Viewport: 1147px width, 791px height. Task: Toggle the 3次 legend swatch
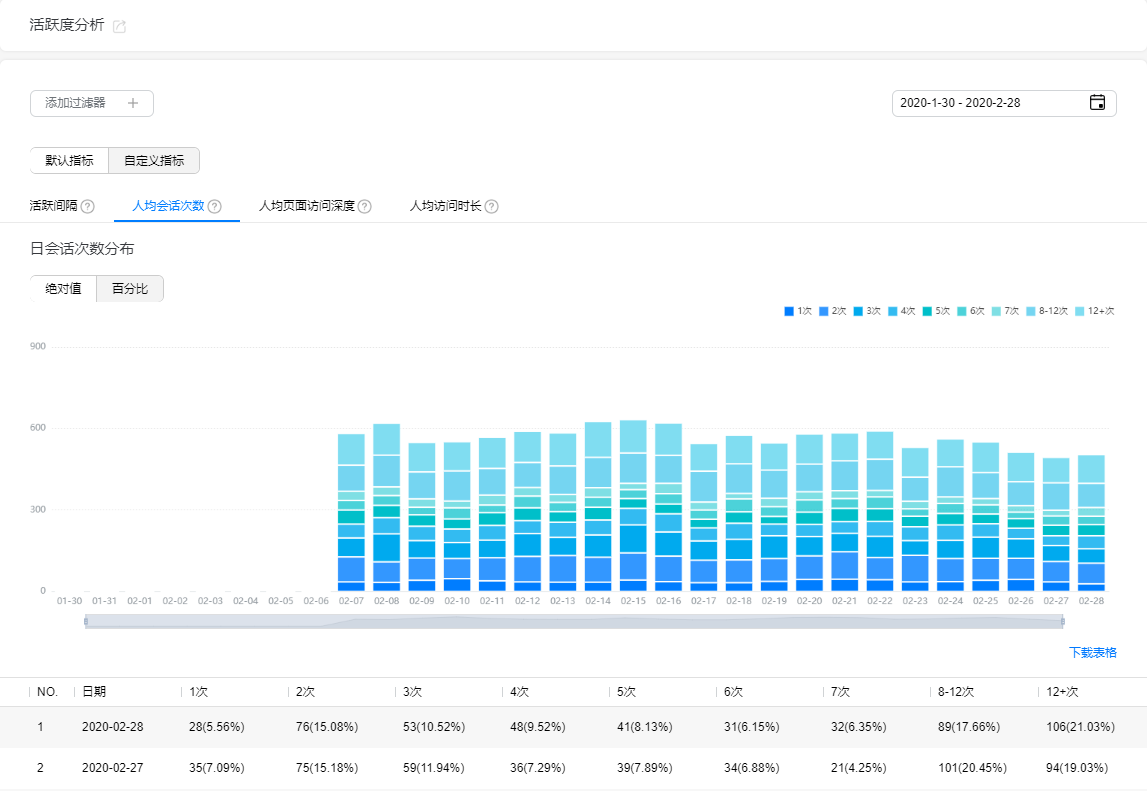(x=858, y=311)
